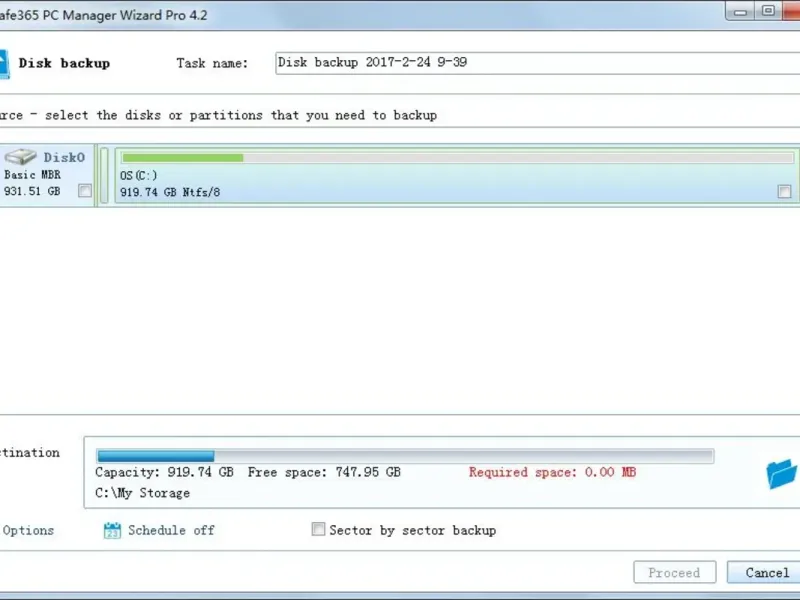Open Schedule off settings link
This screenshot has height=600, width=800.
171,531
